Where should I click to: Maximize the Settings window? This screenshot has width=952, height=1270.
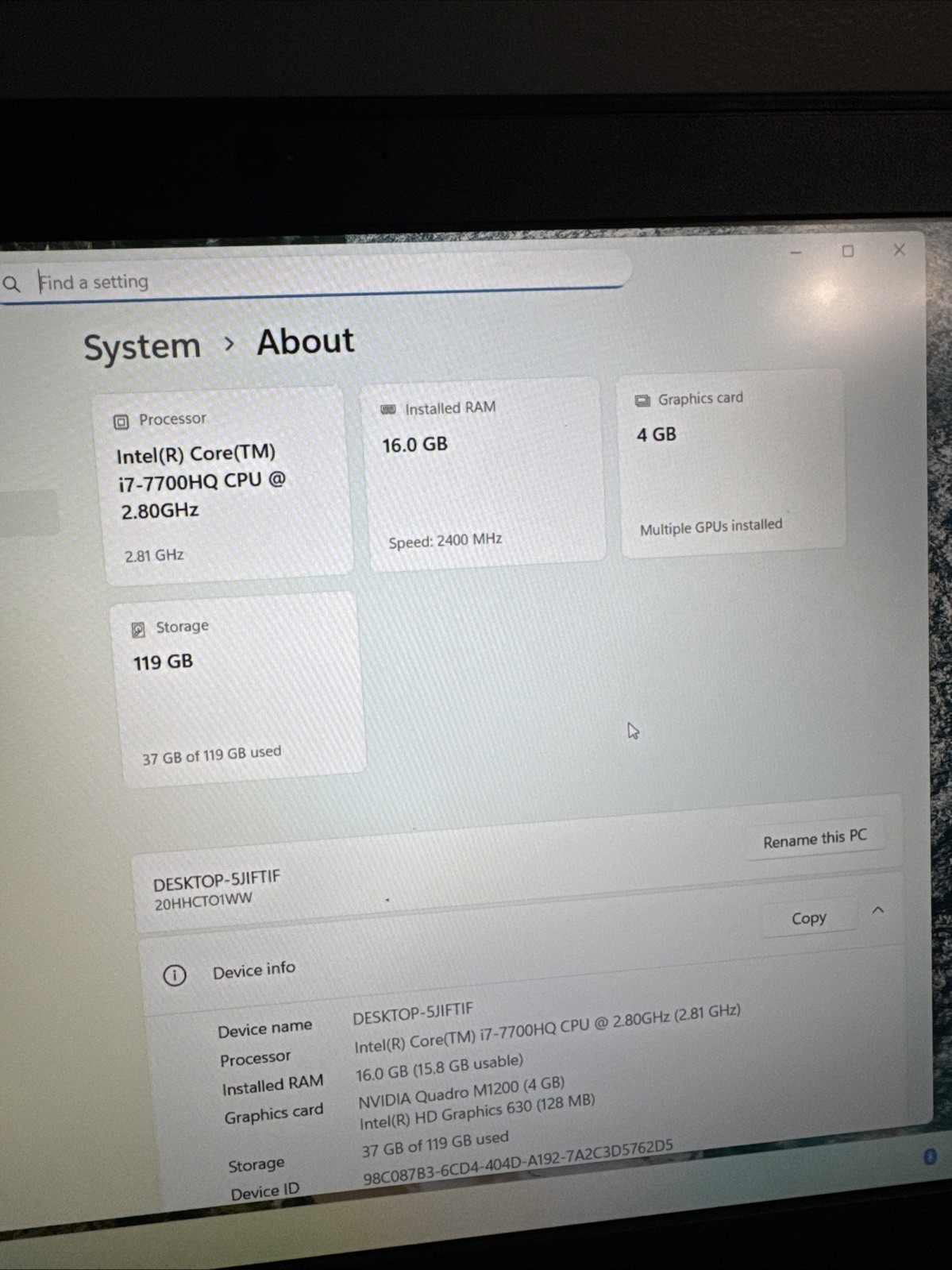pyautogui.click(x=847, y=251)
